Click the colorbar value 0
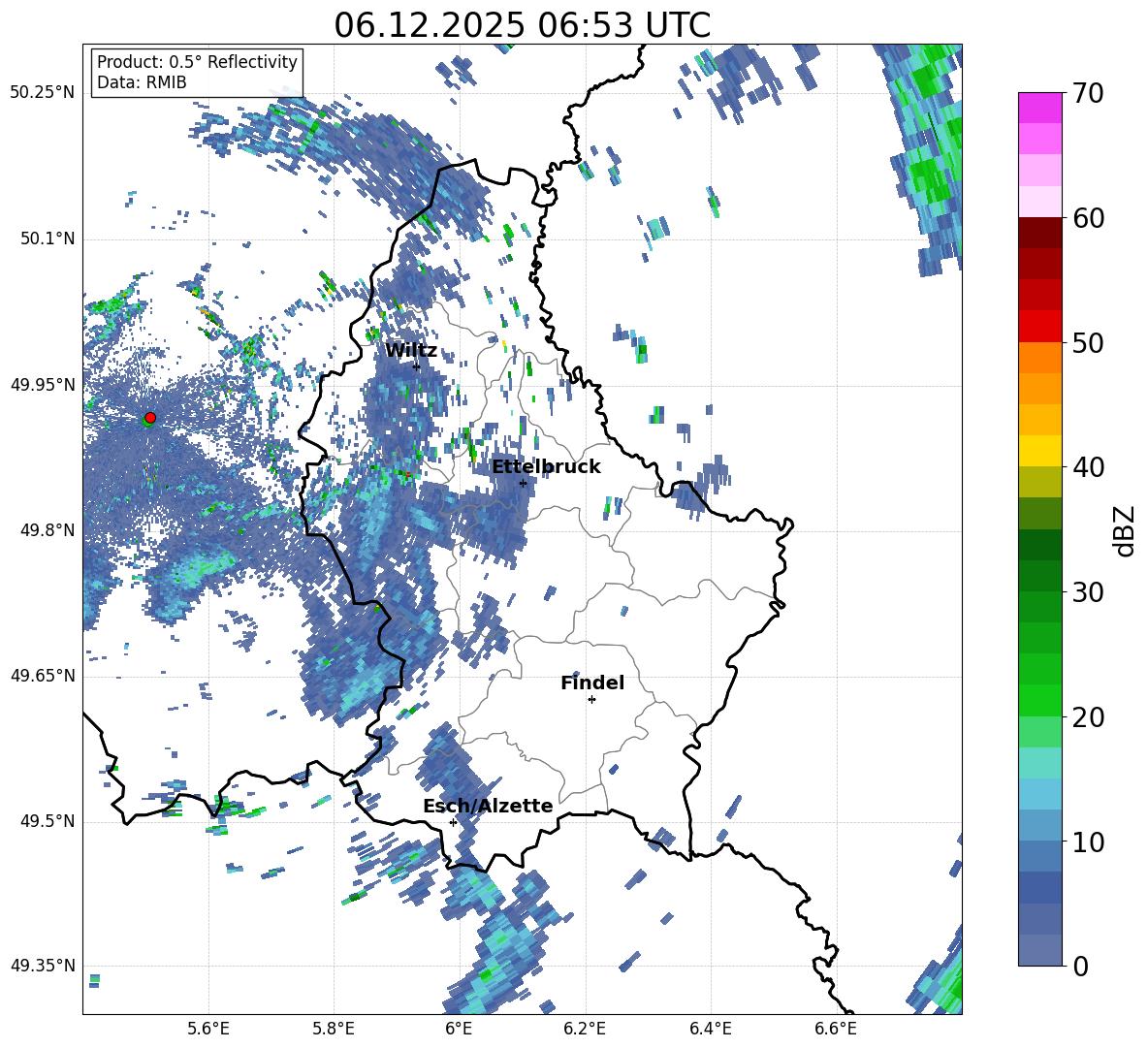The height and width of the screenshot is (1048, 1148). (x=1081, y=966)
